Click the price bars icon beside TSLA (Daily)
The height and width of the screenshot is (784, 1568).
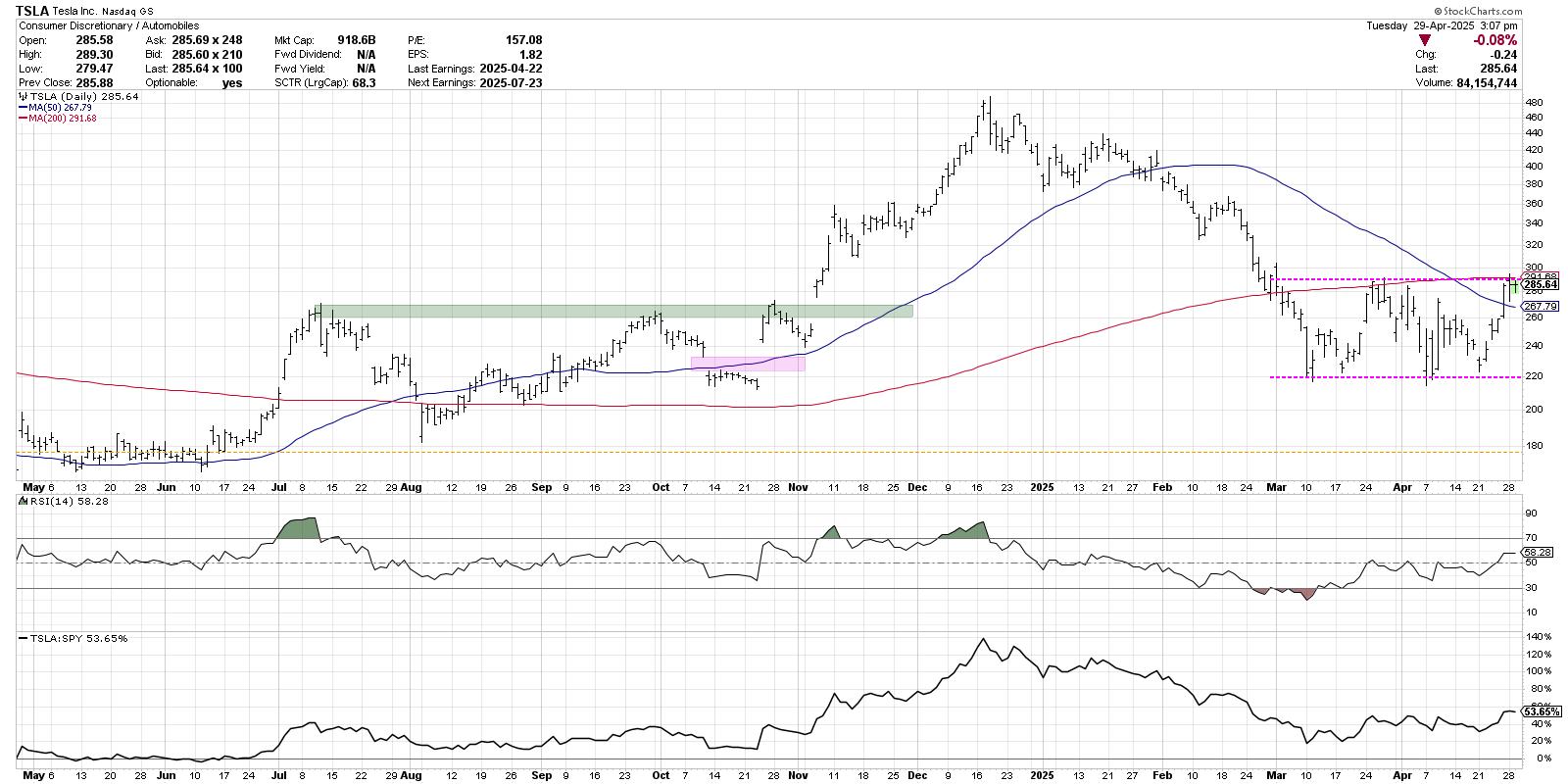click(23, 98)
